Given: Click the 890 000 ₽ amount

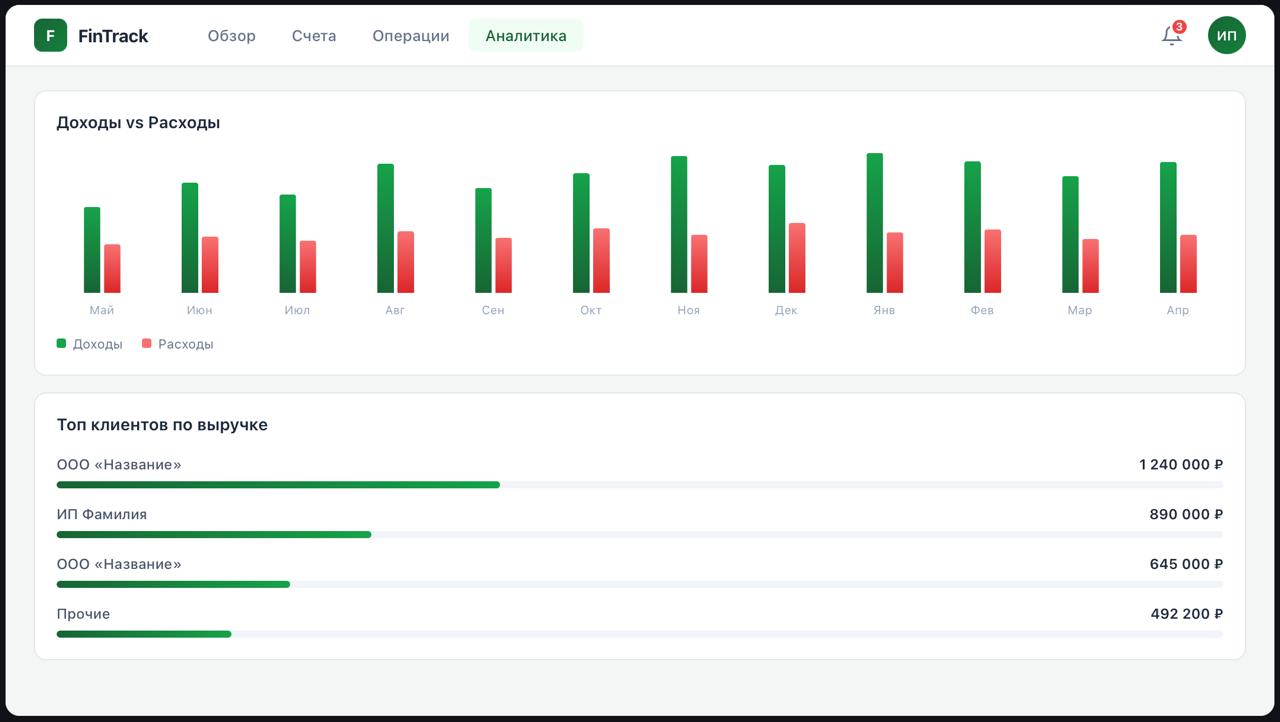Looking at the screenshot, I should click(x=1186, y=515).
